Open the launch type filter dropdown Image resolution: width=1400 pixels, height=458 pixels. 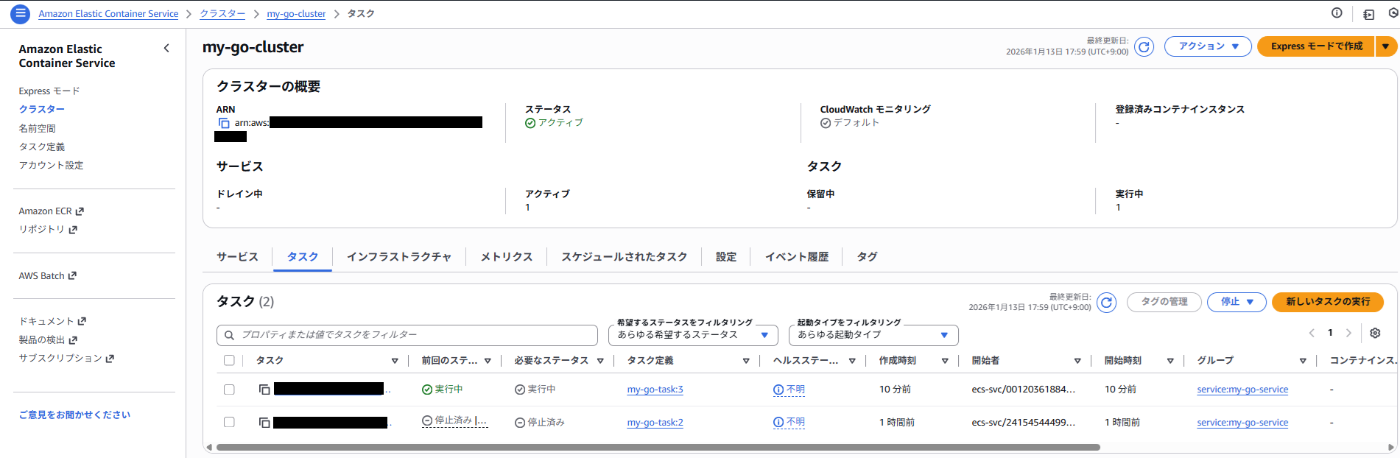click(873, 335)
